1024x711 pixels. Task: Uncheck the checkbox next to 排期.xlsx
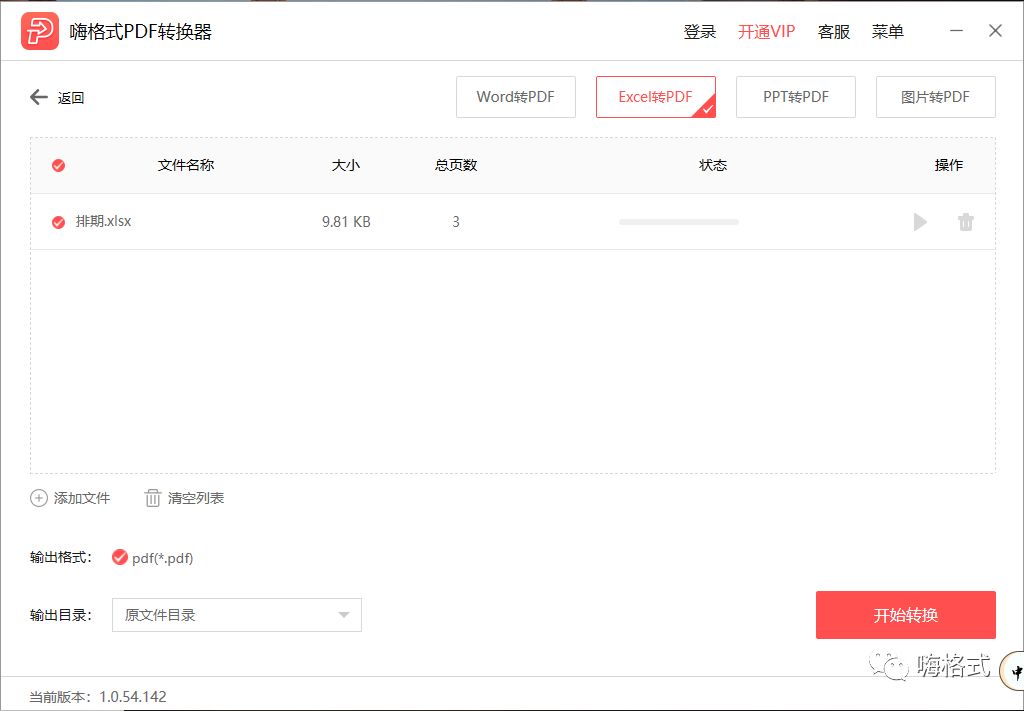pyautogui.click(x=58, y=222)
